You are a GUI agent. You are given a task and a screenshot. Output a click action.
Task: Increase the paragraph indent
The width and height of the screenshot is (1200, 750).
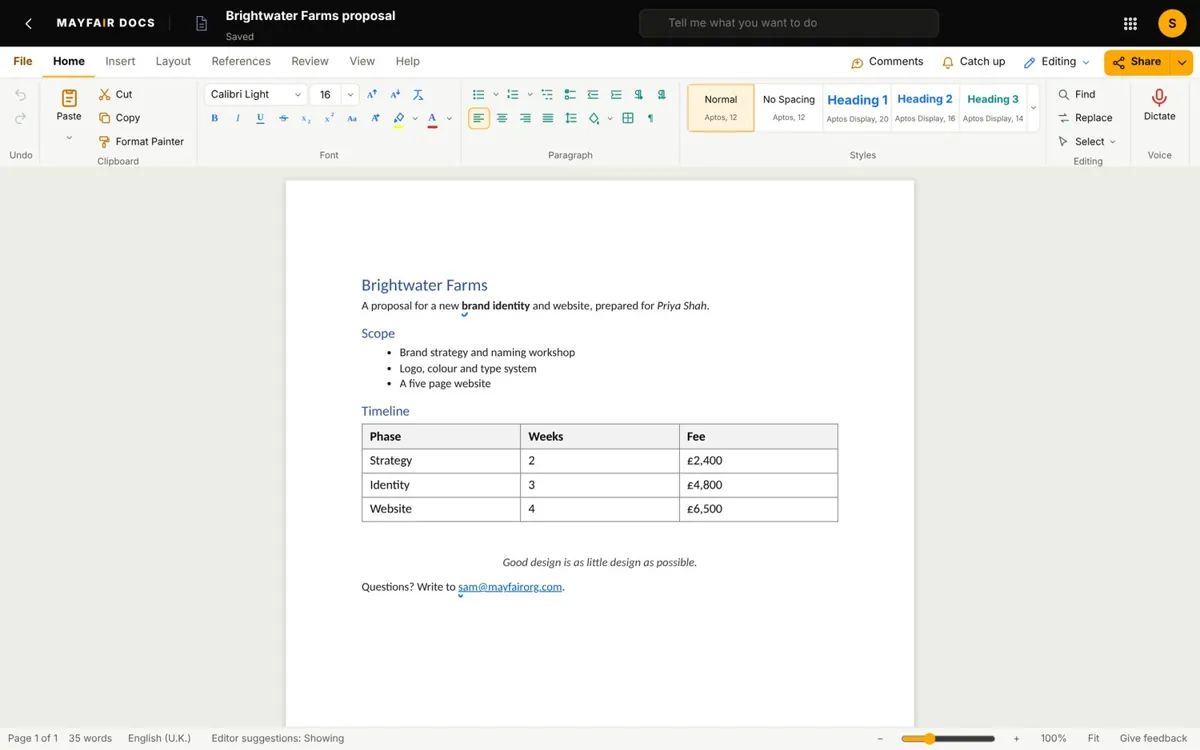coord(616,94)
